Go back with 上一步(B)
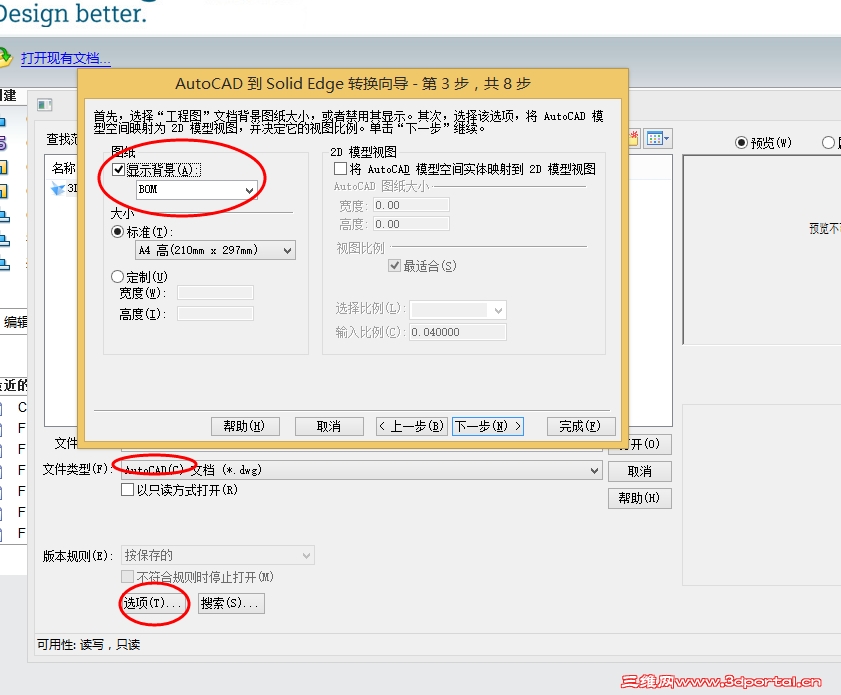This screenshot has width=841, height=695. 411,426
